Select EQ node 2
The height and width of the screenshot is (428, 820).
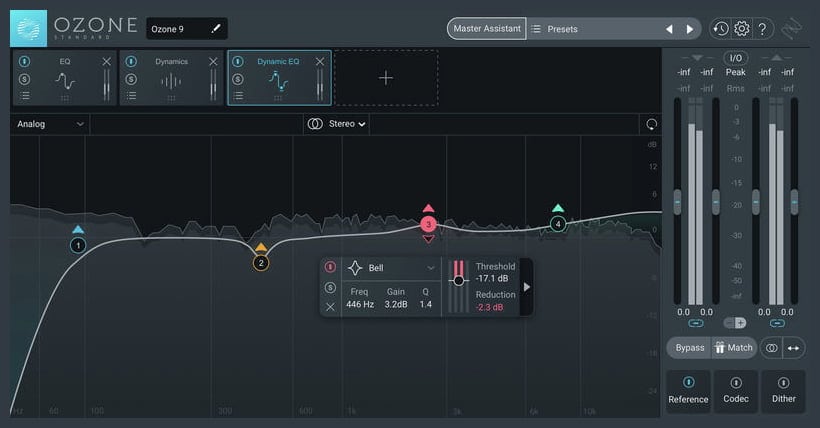click(x=261, y=263)
